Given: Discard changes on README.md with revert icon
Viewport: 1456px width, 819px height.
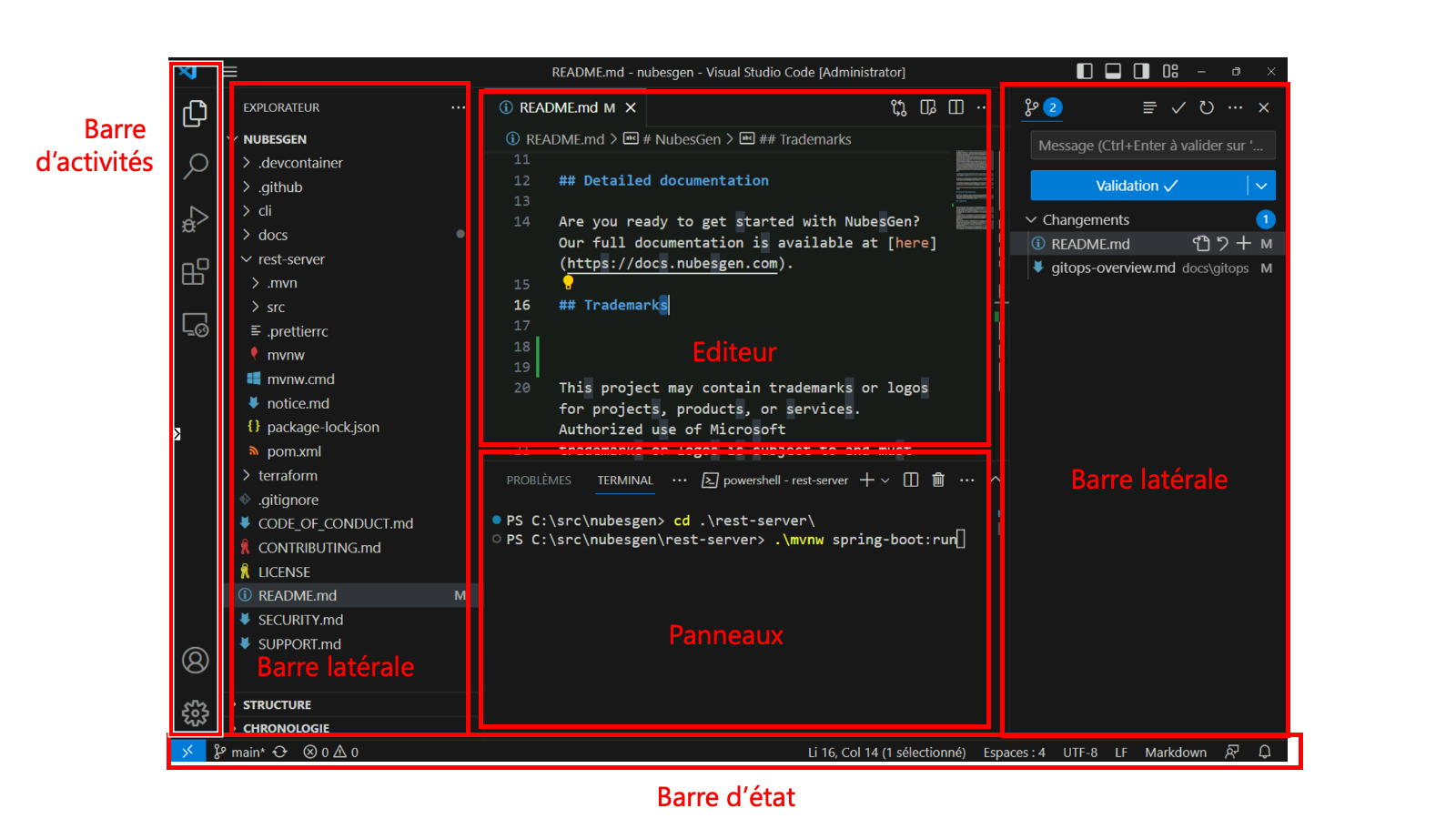Looking at the screenshot, I should tap(1225, 244).
